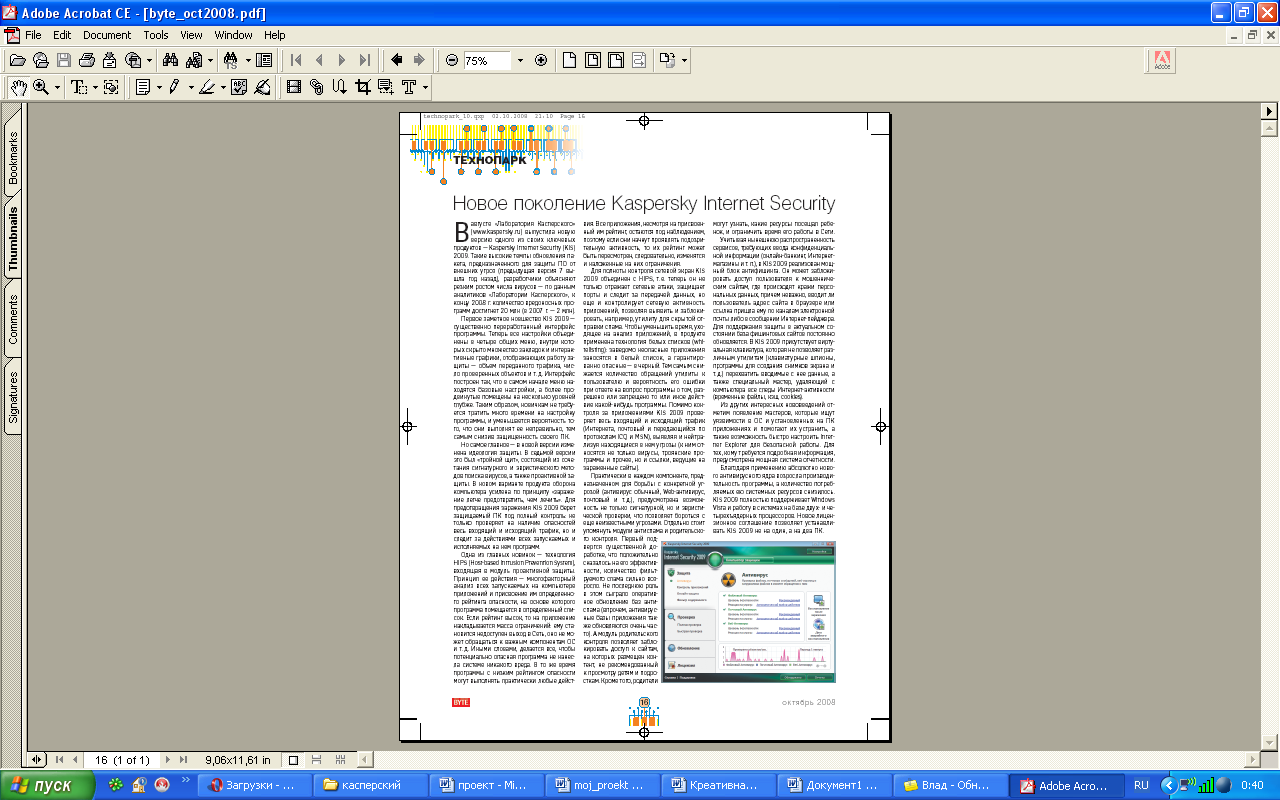The height and width of the screenshot is (800, 1280).
Task: Select the Form tool
Action: [x=385, y=87]
